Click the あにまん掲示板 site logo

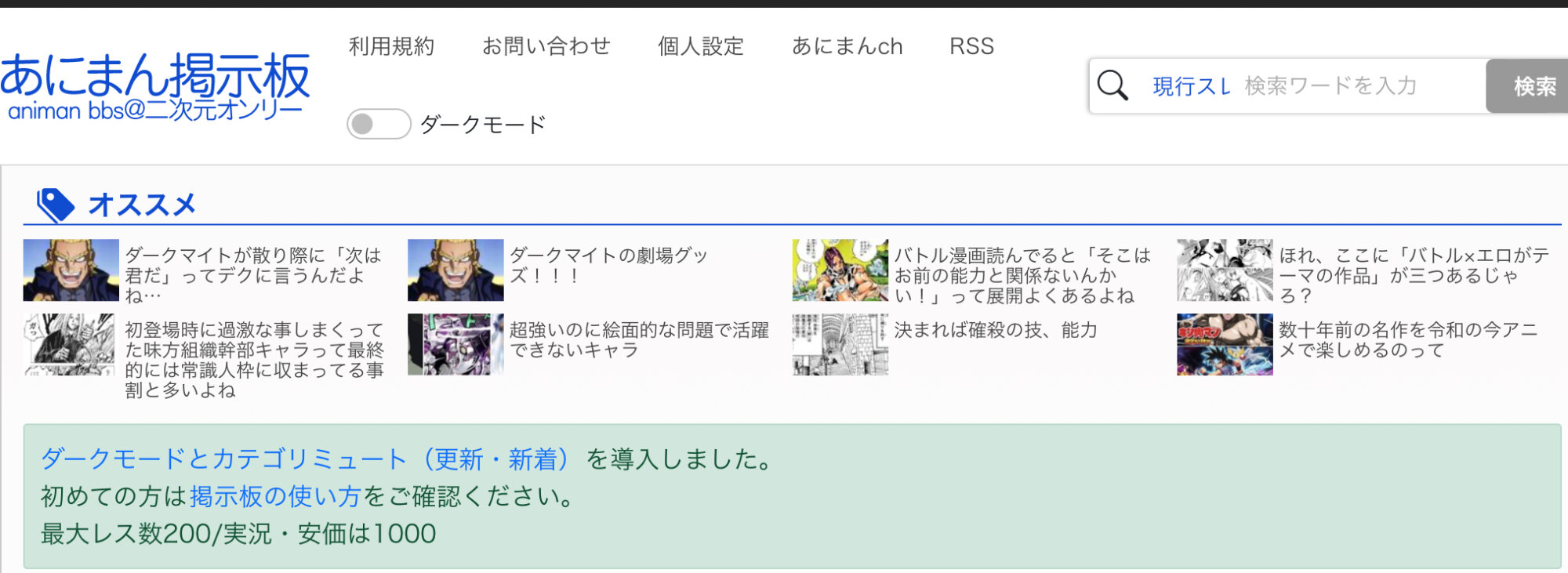click(155, 86)
